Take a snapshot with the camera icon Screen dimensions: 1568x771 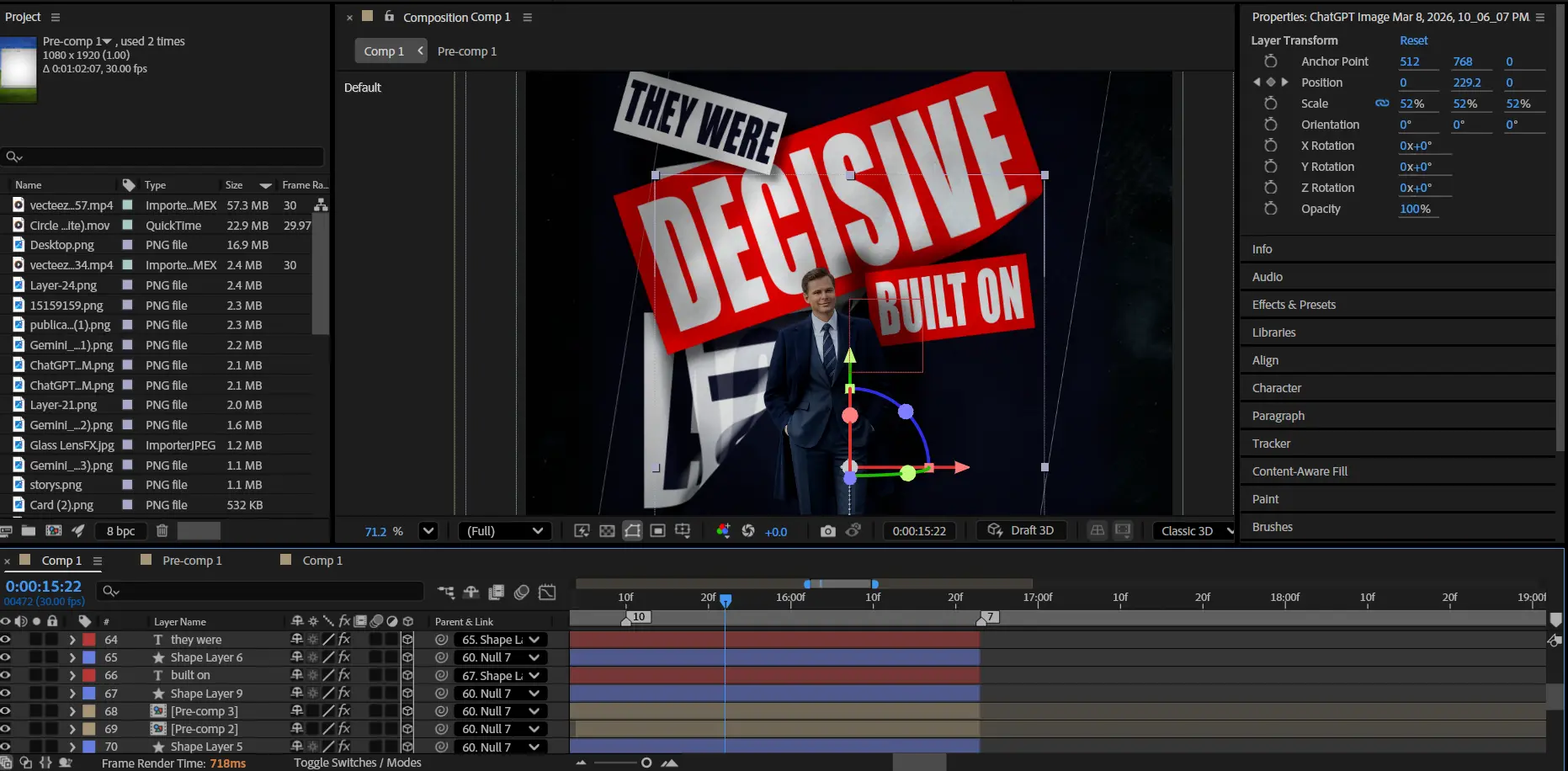[827, 531]
